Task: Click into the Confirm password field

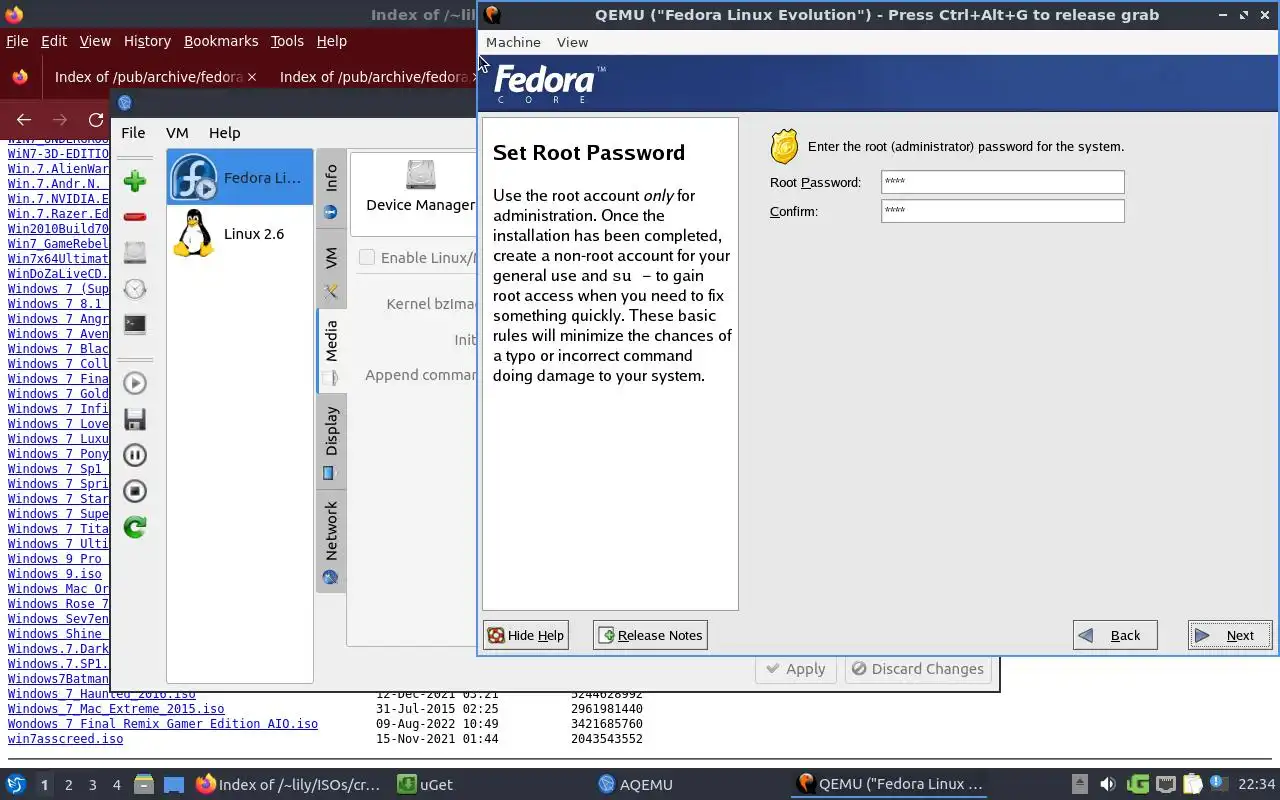Action: 1002,211
